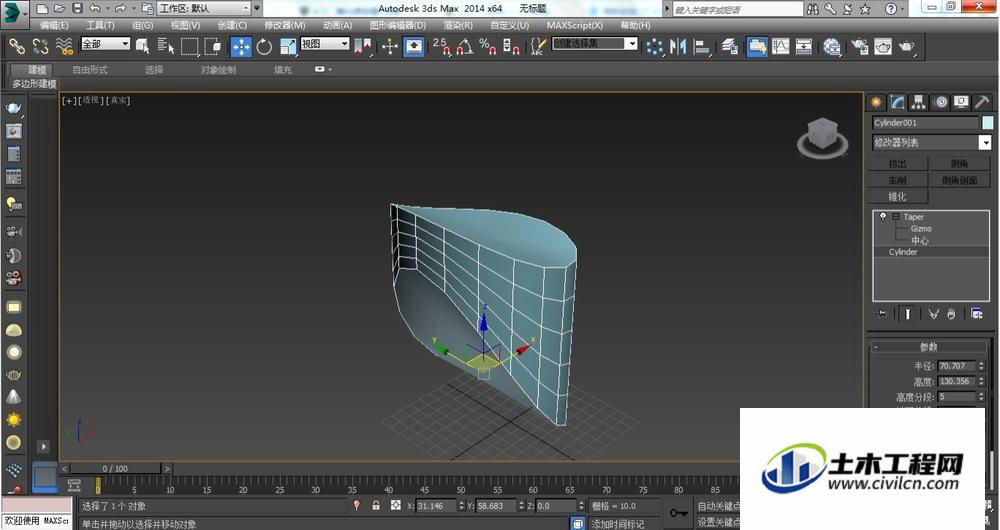Open the Schematic View
The width and height of the screenshot is (1000, 530).
coord(804,46)
